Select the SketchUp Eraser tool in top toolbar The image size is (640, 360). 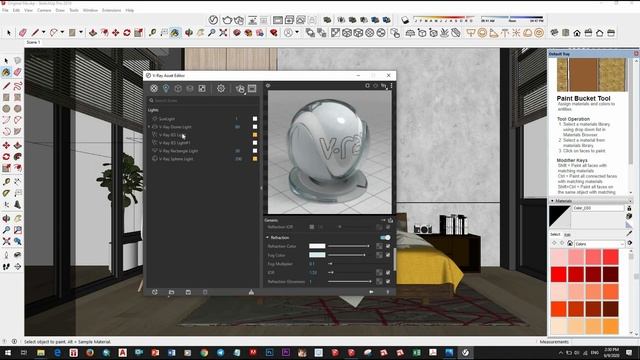[23, 33]
